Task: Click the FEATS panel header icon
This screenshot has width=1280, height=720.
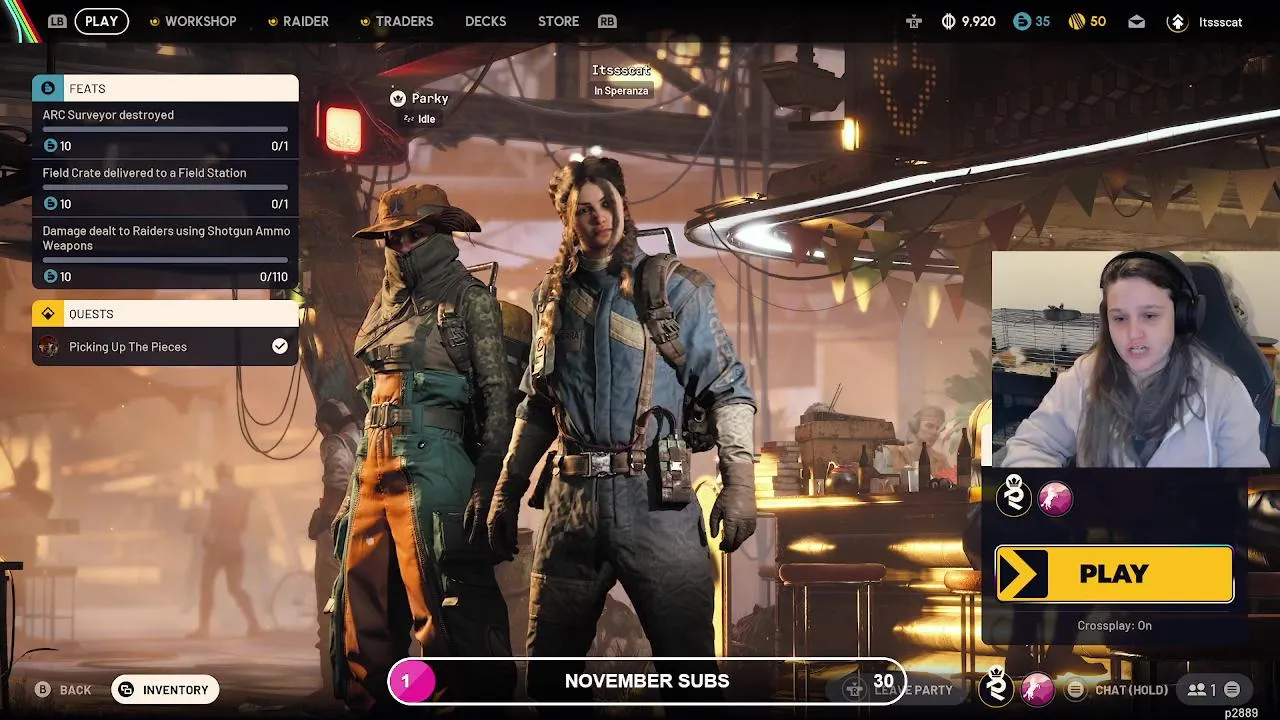Action: (48, 88)
